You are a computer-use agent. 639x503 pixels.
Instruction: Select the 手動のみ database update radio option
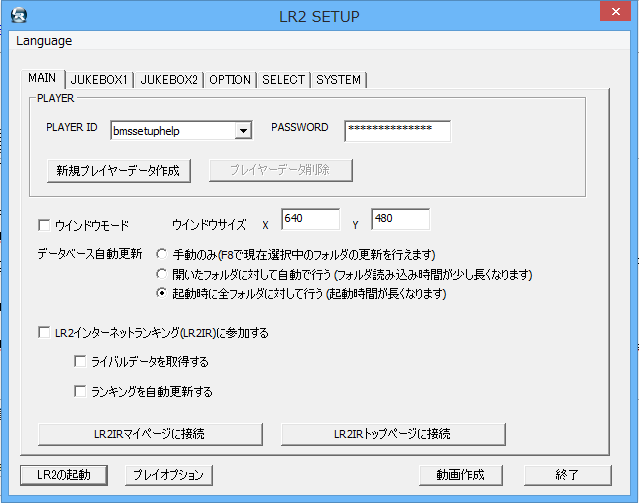tap(161, 254)
